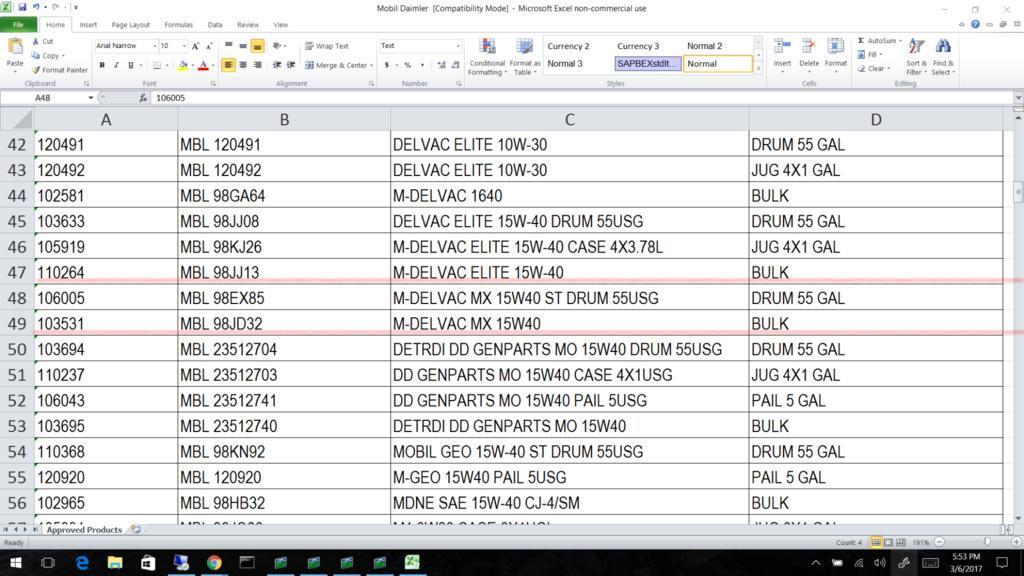This screenshot has height=576, width=1024.
Task: Open the Format cells menu icon
Action: pyautogui.click(x=835, y=46)
